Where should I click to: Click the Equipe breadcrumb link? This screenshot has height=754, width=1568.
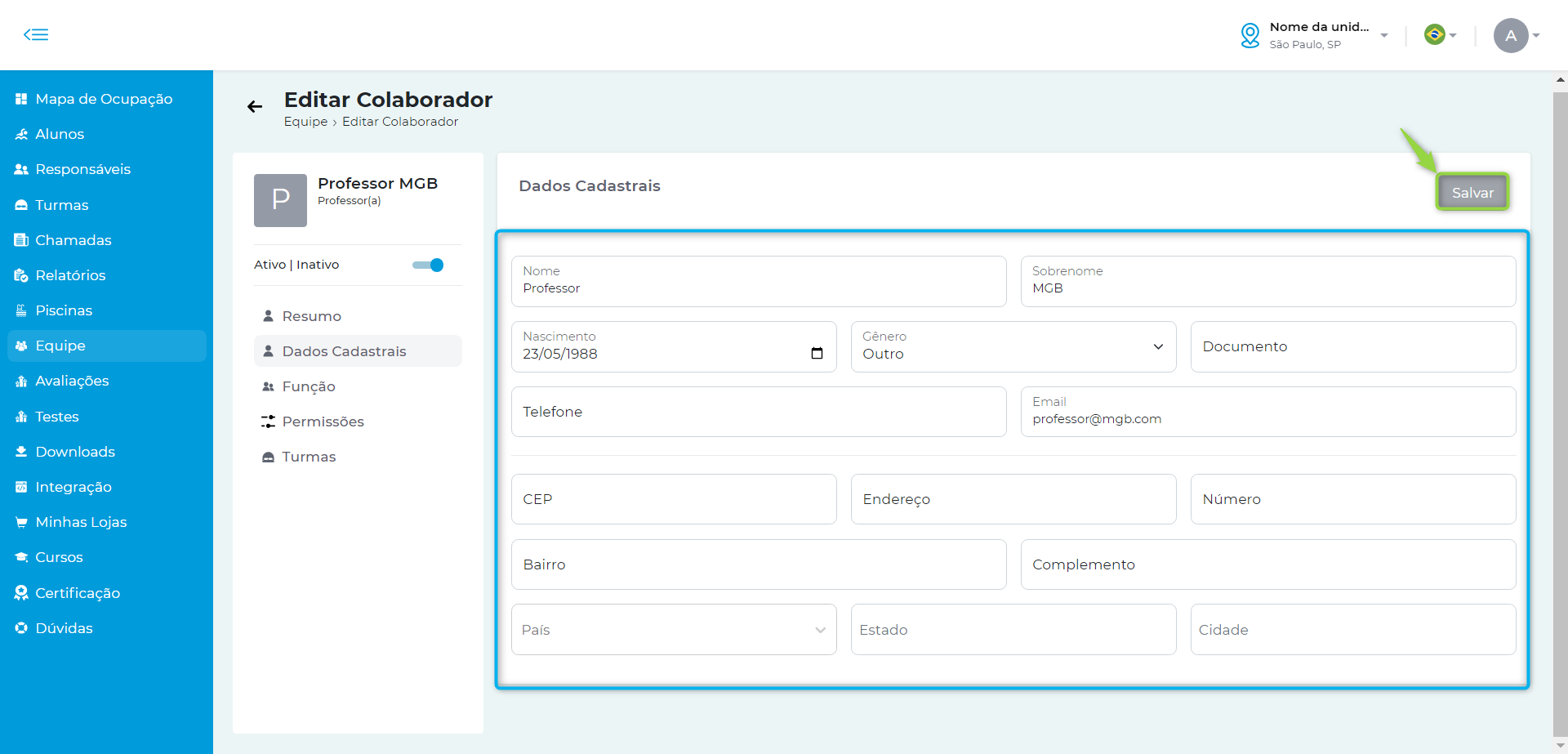point(305,122)
